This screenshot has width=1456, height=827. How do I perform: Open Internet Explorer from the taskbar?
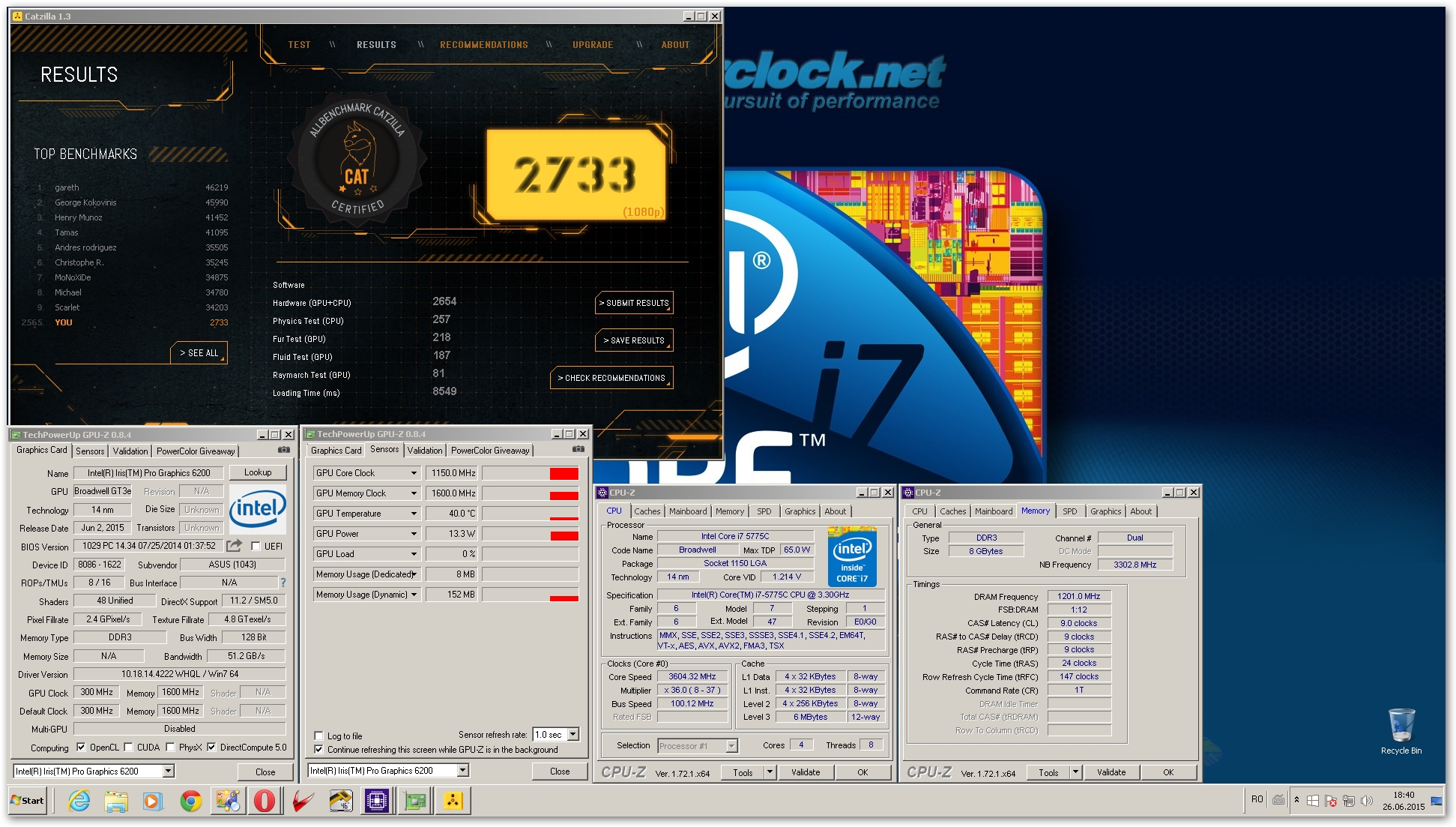pos(79,801)
